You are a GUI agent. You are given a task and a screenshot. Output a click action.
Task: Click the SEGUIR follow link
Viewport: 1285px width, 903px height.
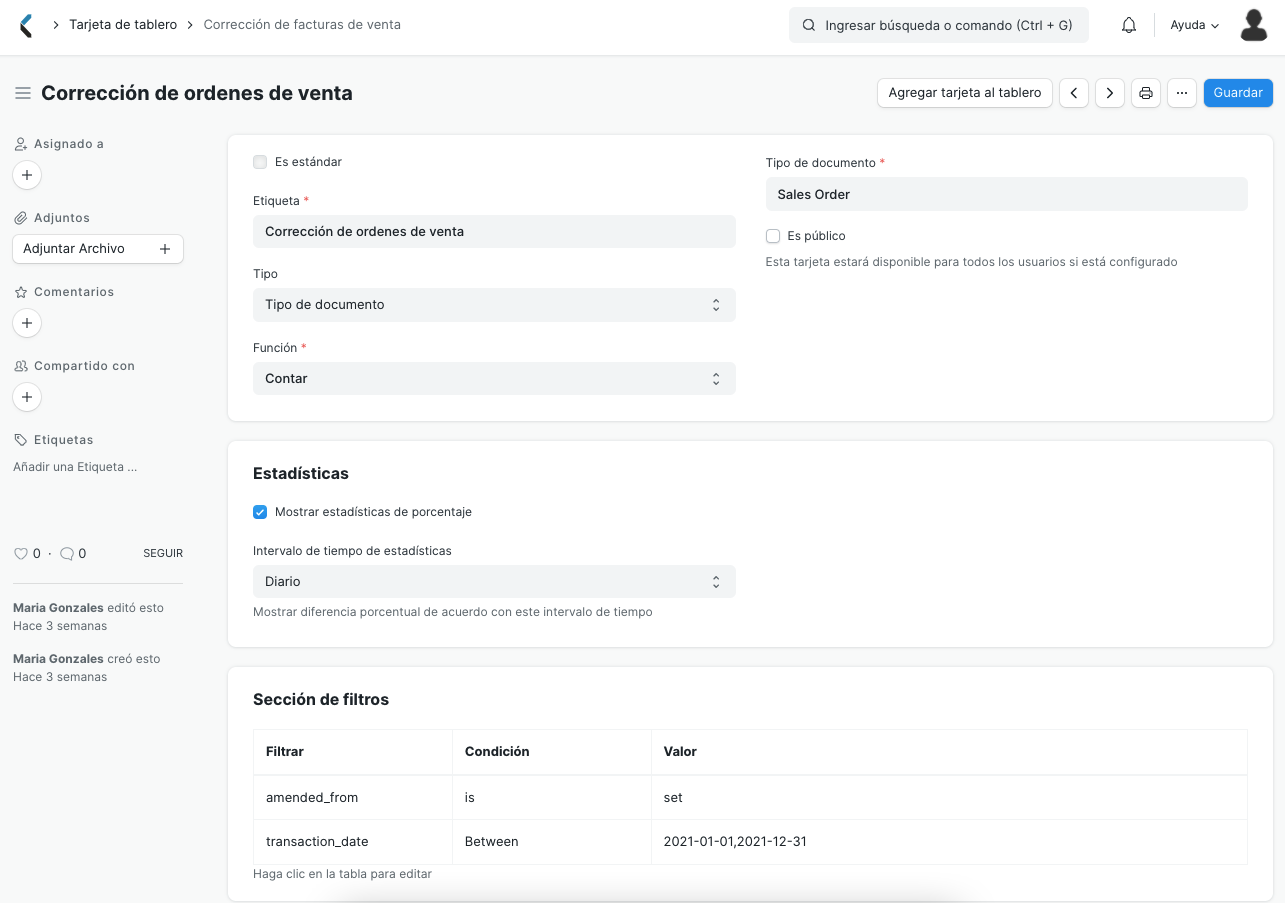pyautogui.click(x=163, y=553)
